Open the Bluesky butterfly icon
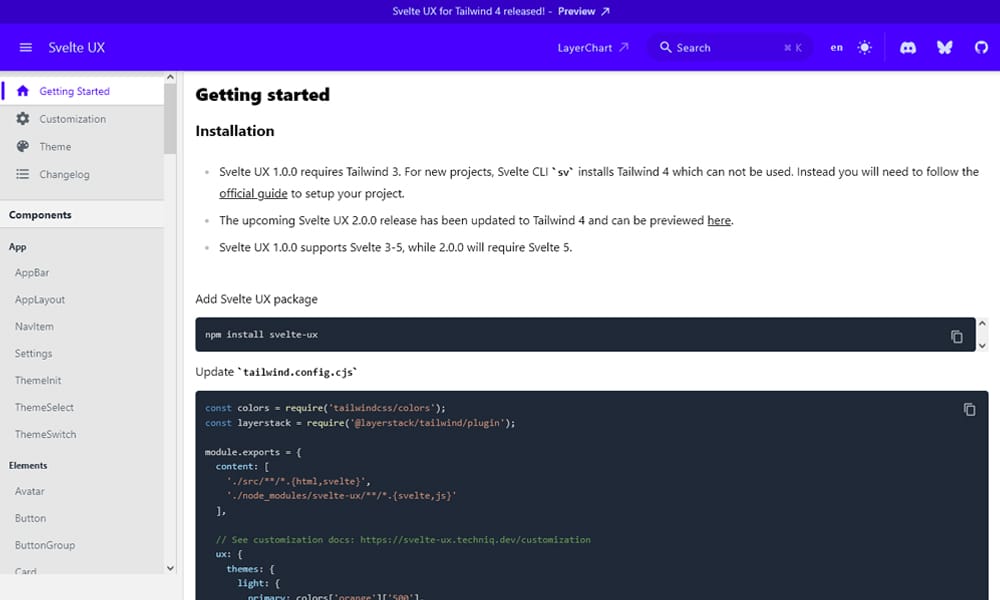The image size is (1000, 600). coord(945,47)
